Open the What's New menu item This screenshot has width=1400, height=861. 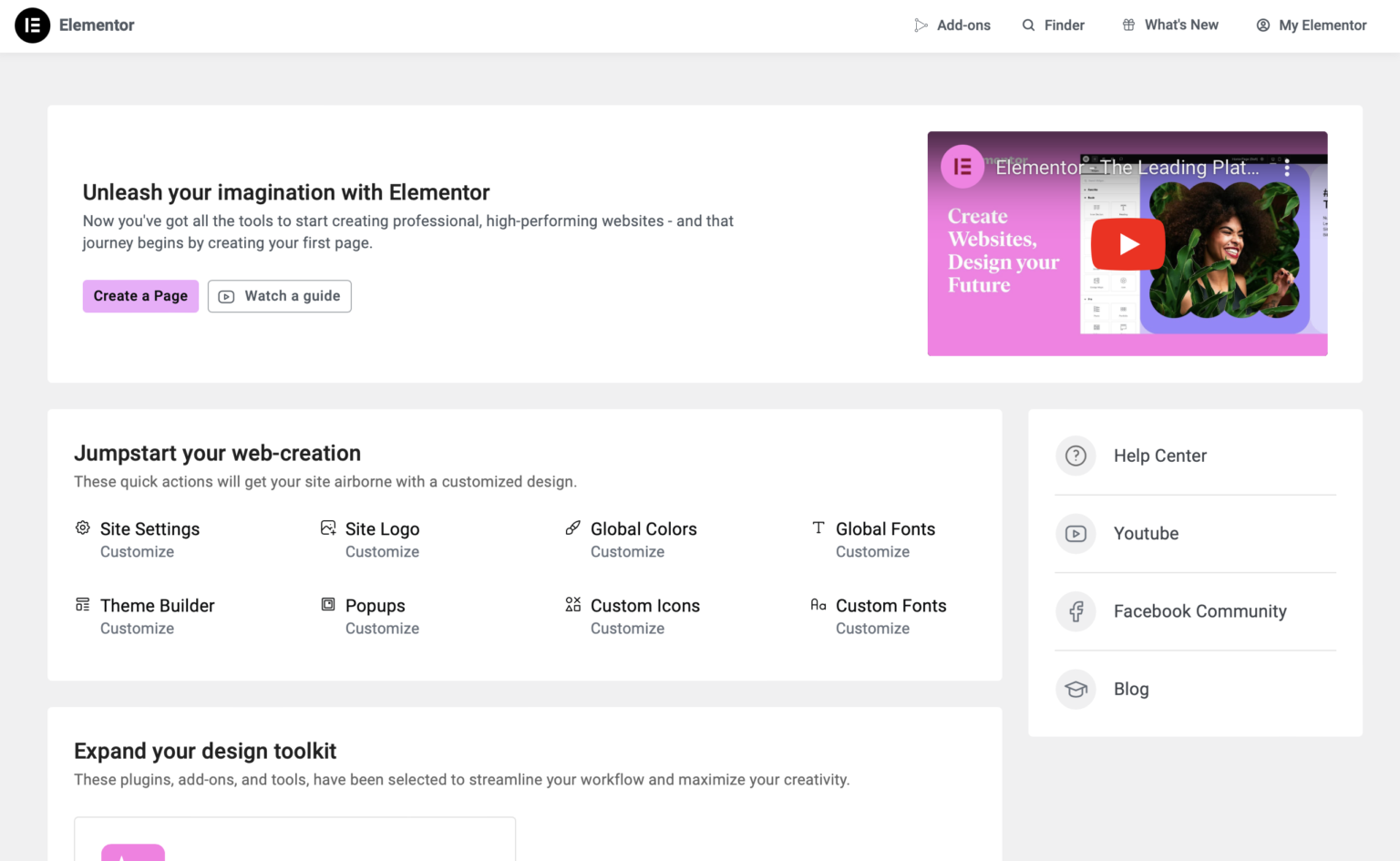[1170, 26]
